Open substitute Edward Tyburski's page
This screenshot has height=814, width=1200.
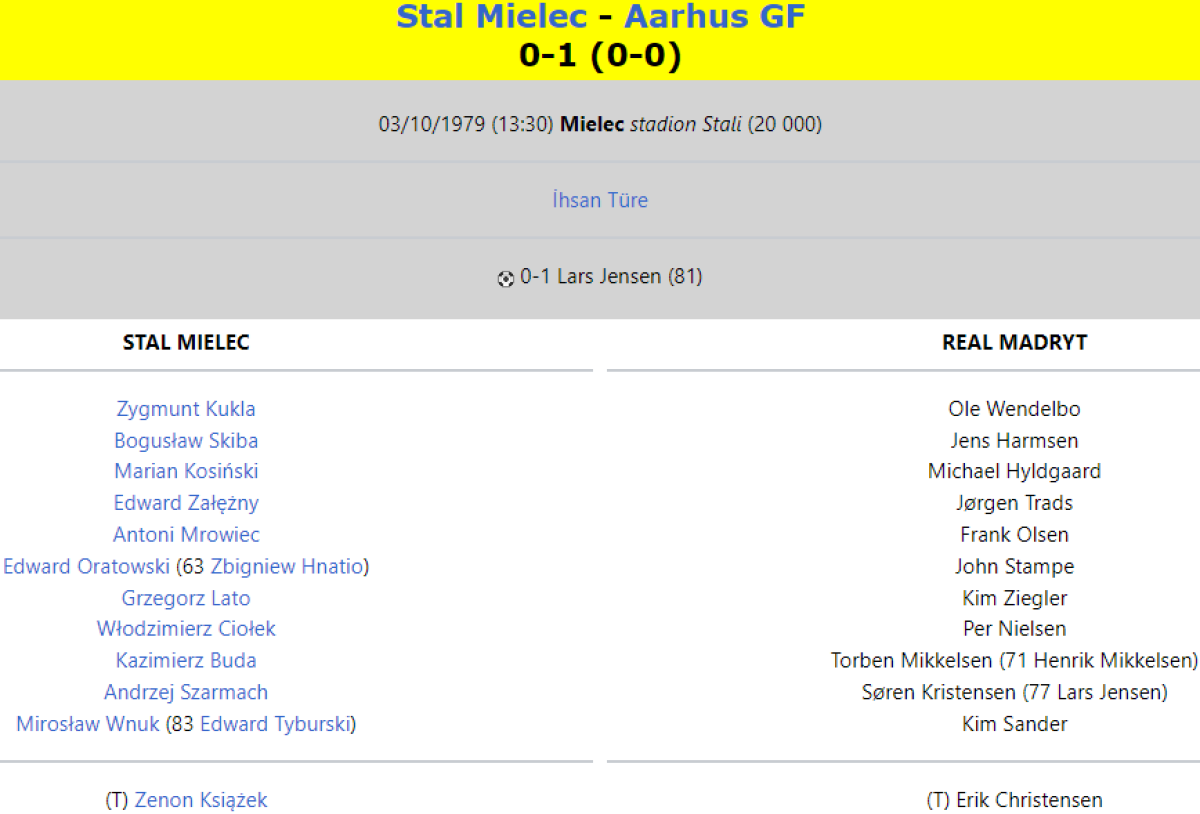(275, 724)
